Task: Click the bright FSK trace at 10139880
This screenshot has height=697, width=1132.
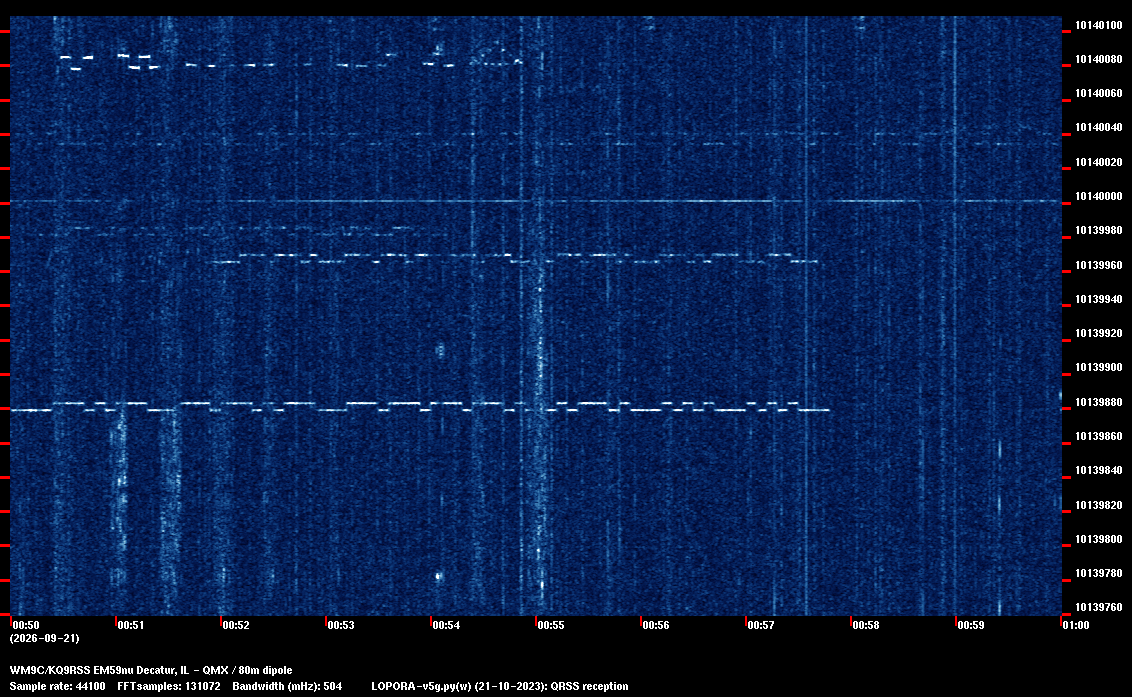Action: point(419,406)
